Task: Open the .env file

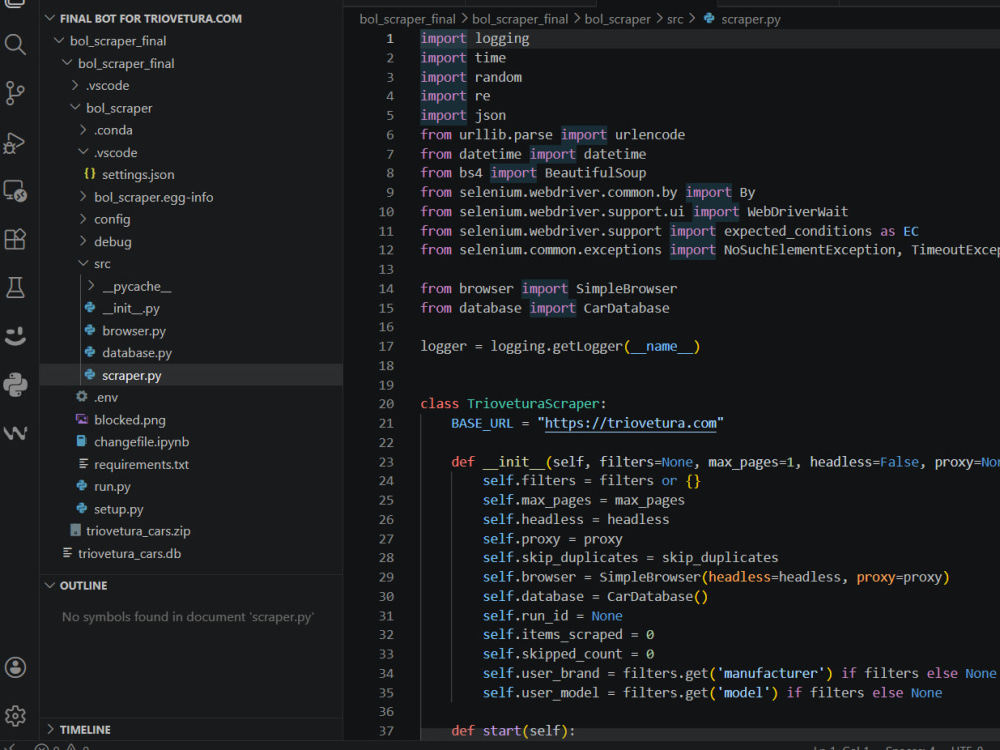Action: [106, 397]
